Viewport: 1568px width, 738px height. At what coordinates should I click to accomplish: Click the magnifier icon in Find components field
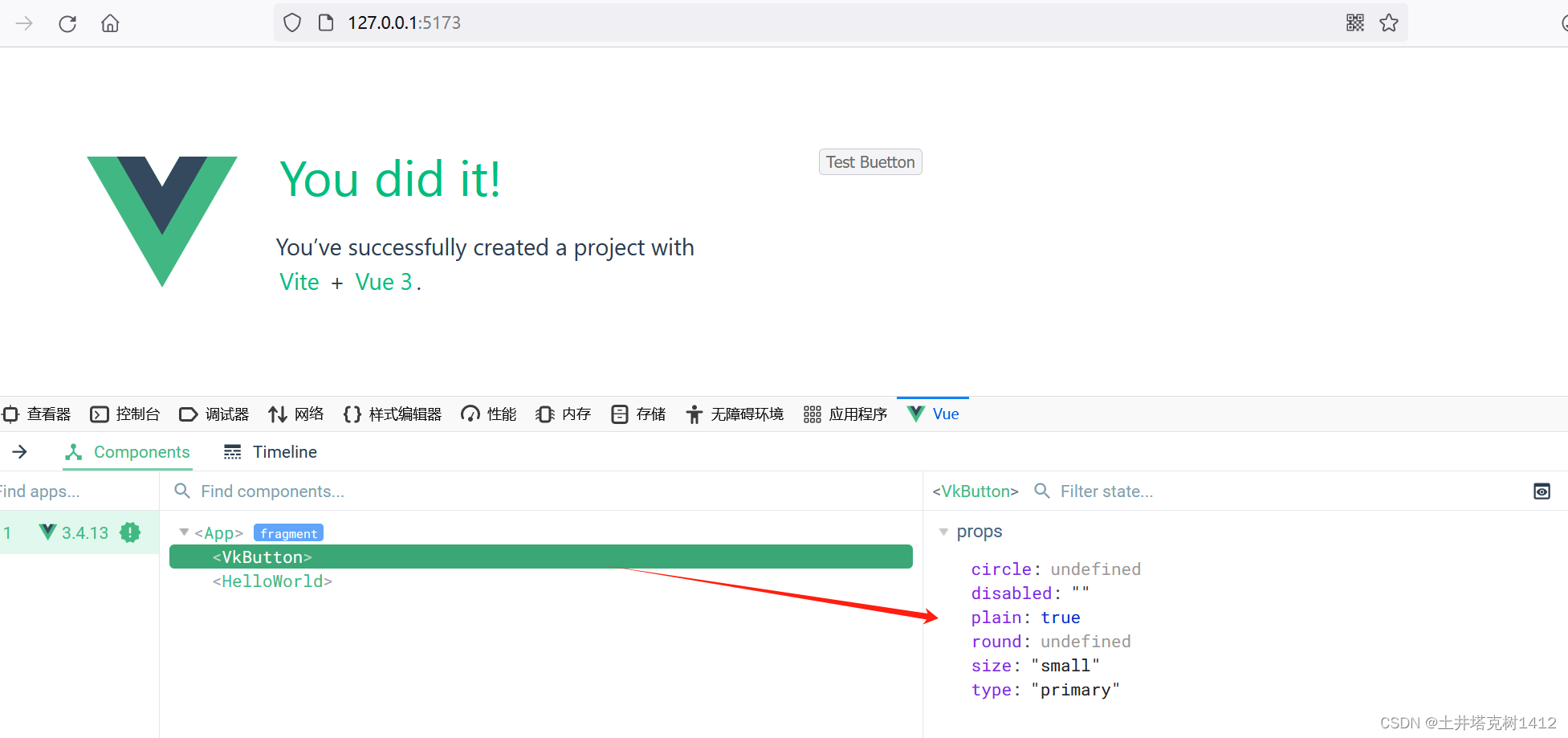[181, 491]
